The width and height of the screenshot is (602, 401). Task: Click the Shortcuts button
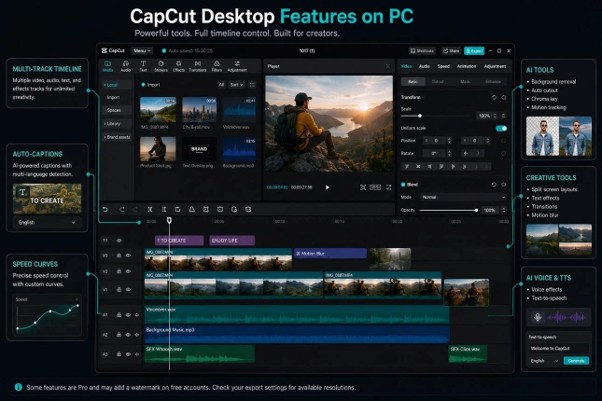[x=422, y=51]
